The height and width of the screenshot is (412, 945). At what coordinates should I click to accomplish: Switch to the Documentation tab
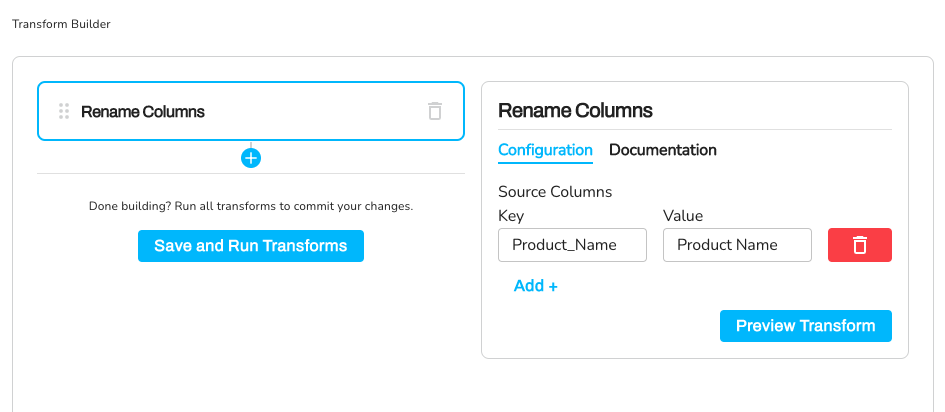tap(663, 150)
